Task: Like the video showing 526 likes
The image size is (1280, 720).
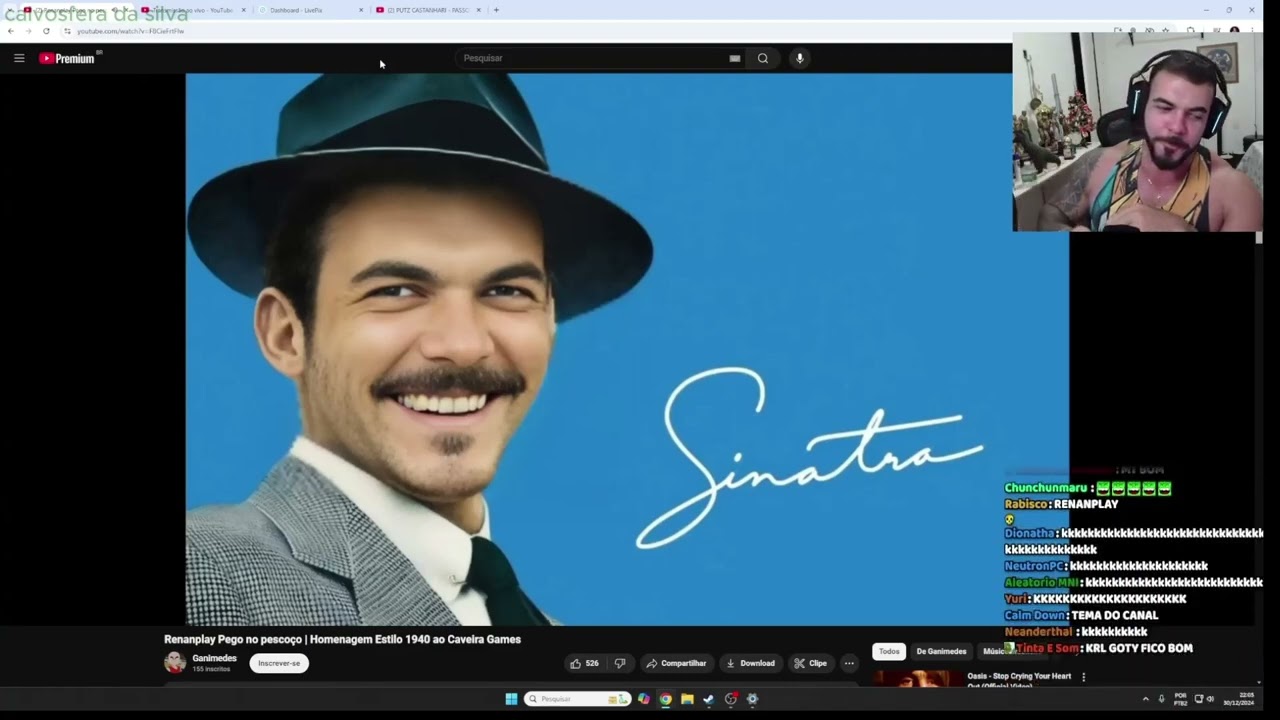Action: (585, 663)
